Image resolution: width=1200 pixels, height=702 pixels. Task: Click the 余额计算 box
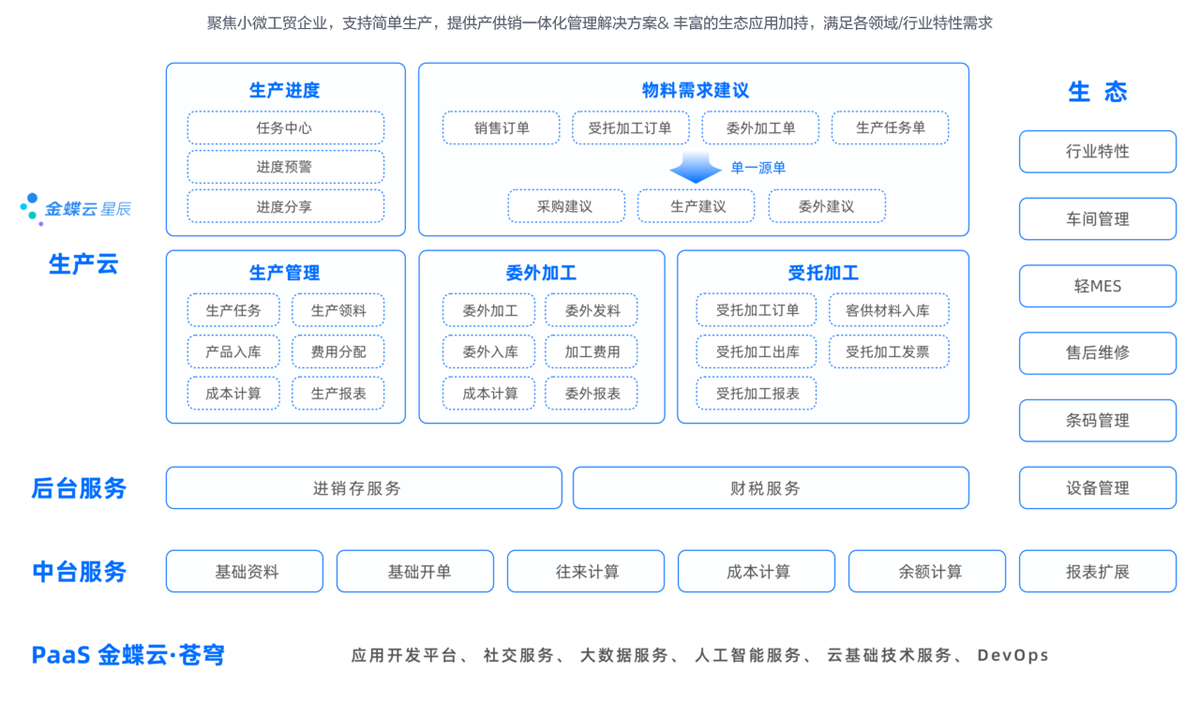[x=927, y=572]
